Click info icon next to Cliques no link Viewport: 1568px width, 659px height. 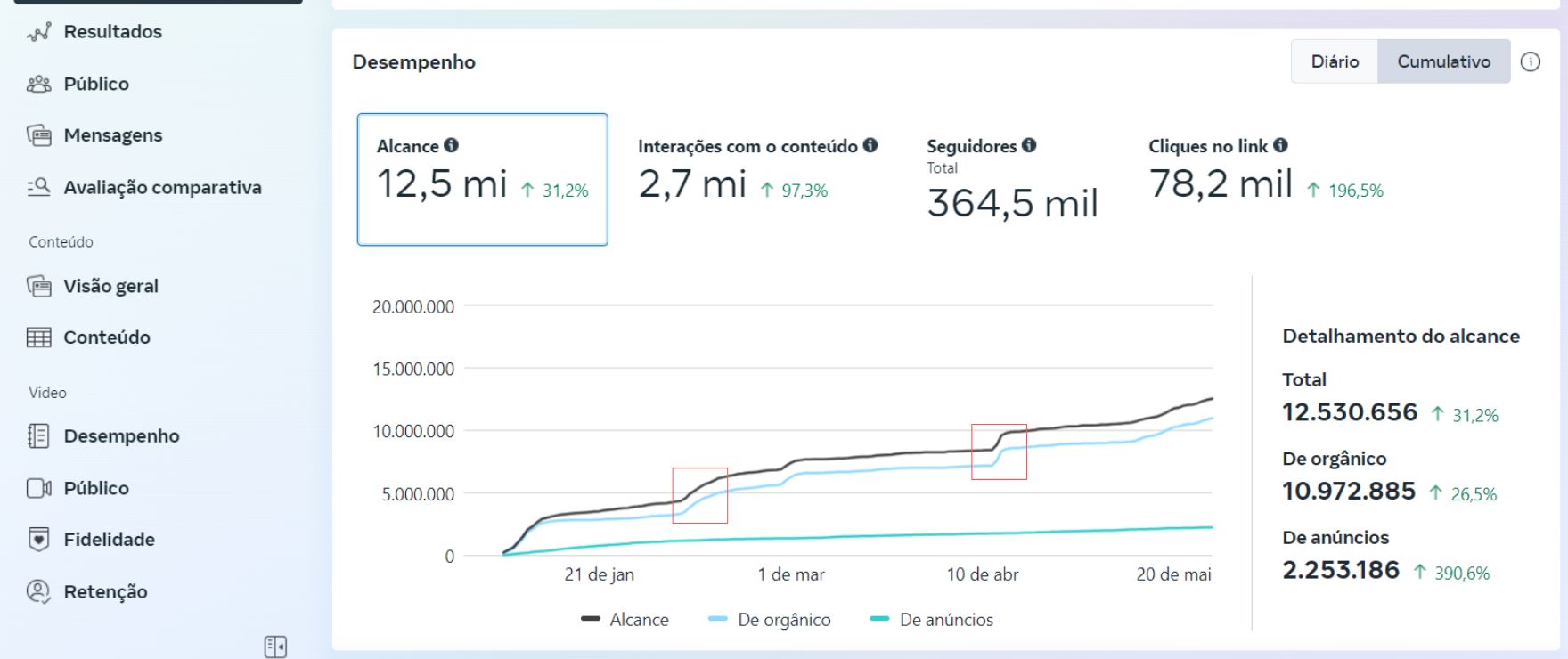point(1280,145)
